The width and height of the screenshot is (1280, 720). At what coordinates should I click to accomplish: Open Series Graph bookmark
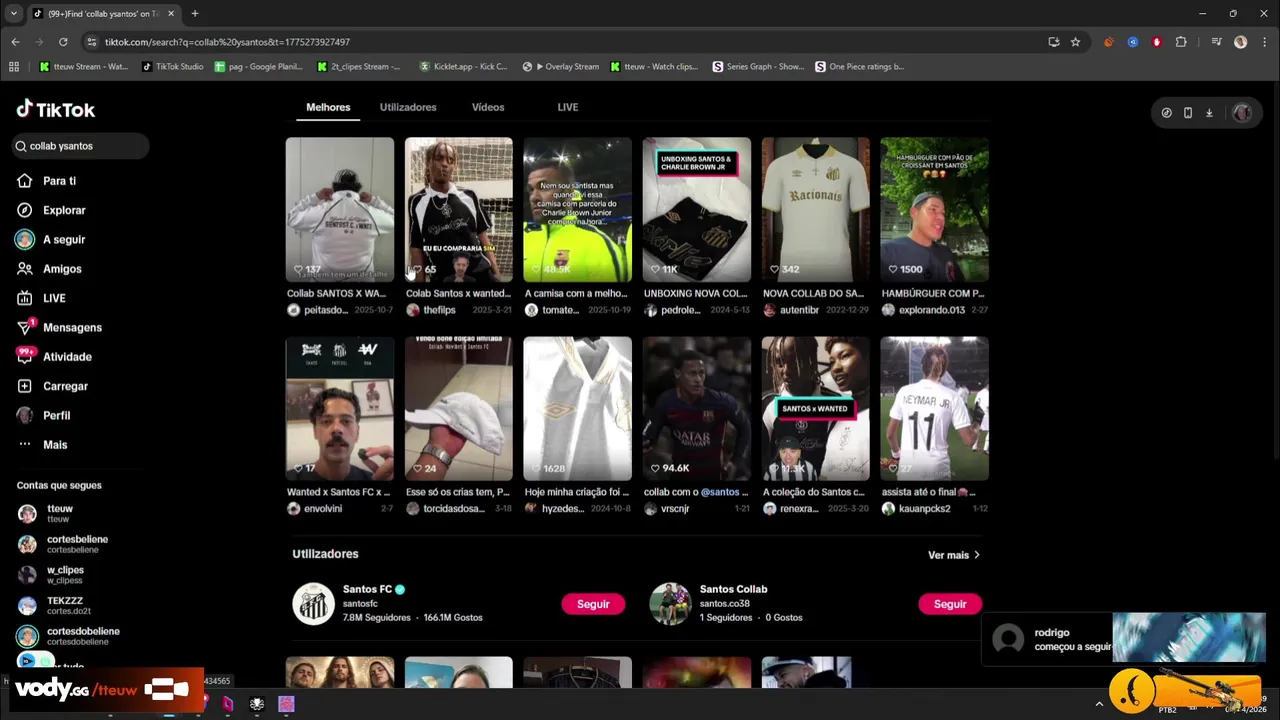pos(758,67)
